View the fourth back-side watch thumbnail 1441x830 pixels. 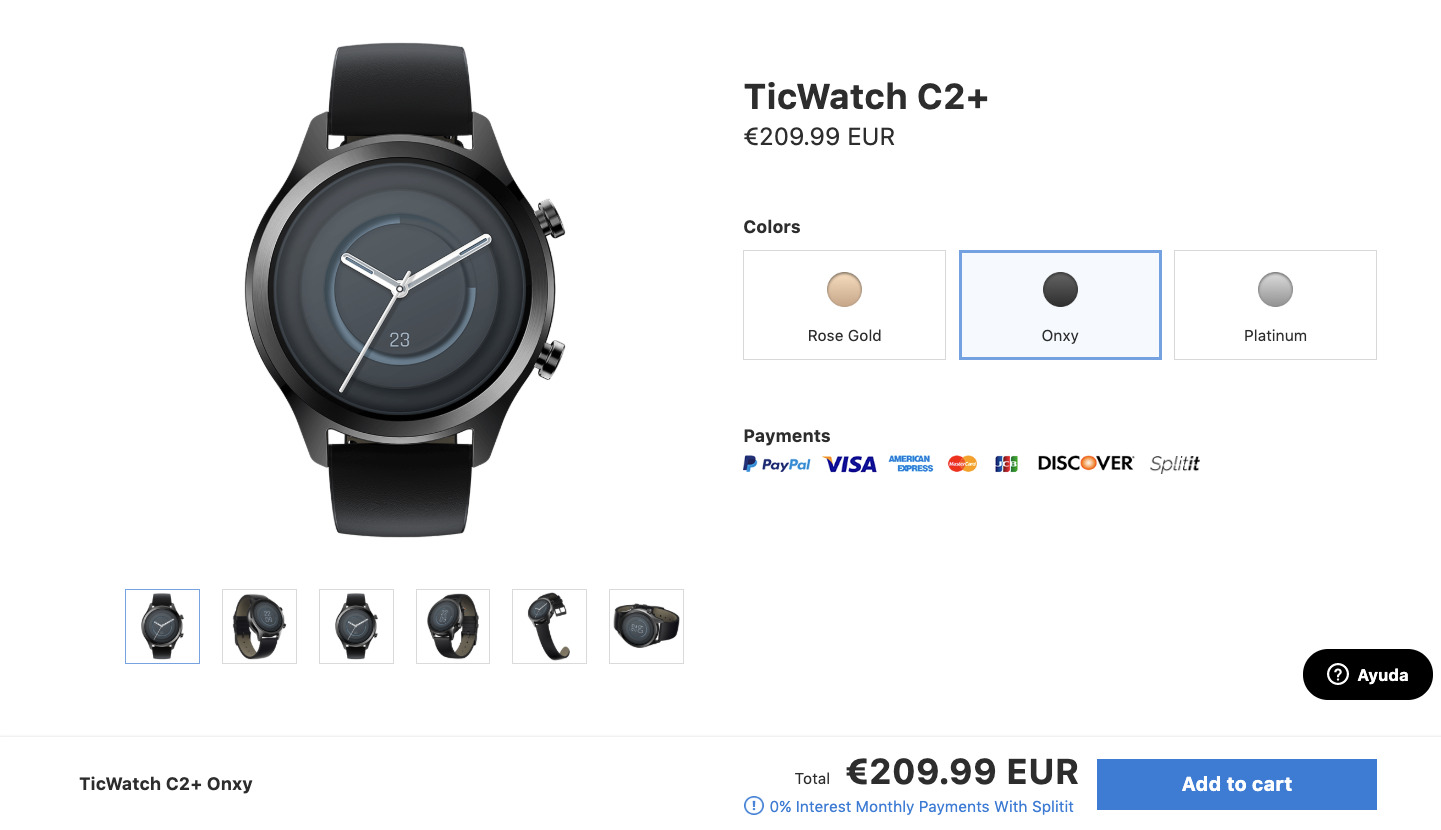453,626
